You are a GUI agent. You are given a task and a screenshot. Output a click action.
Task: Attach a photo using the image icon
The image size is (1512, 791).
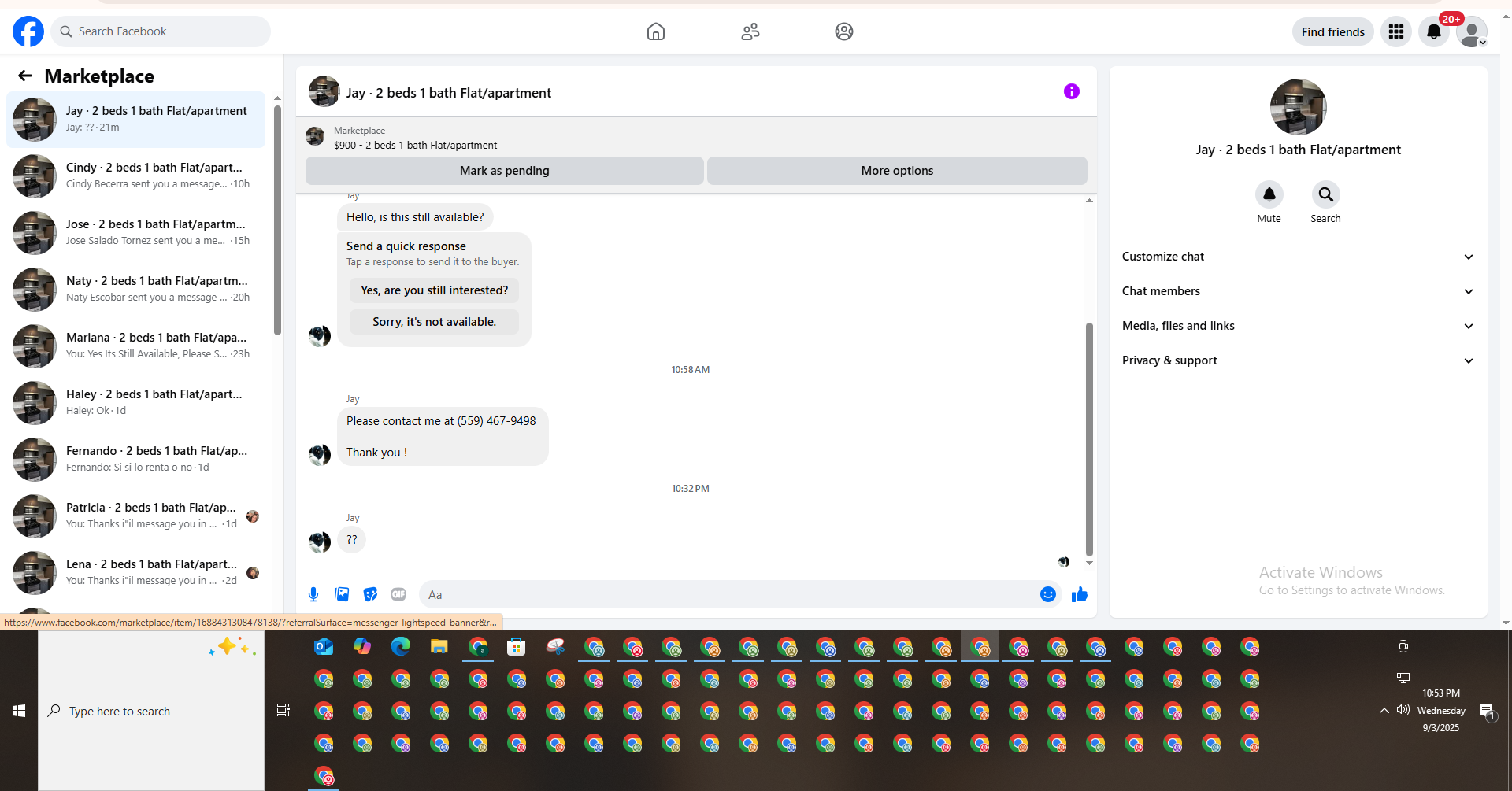pyautogui.click(x=342, y=594)
